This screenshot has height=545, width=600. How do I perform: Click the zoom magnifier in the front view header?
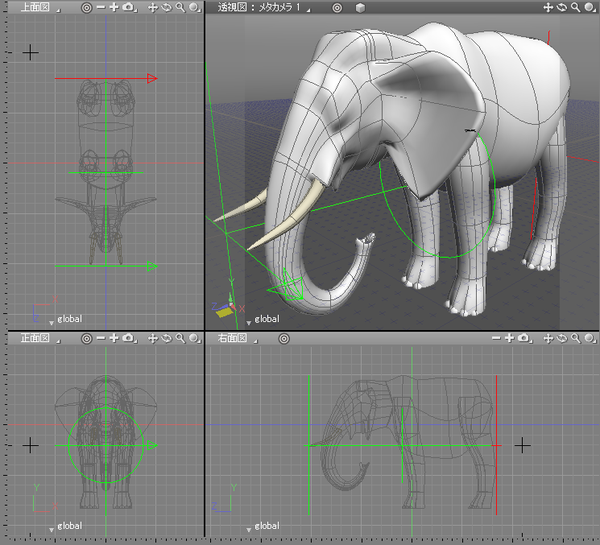179,339
